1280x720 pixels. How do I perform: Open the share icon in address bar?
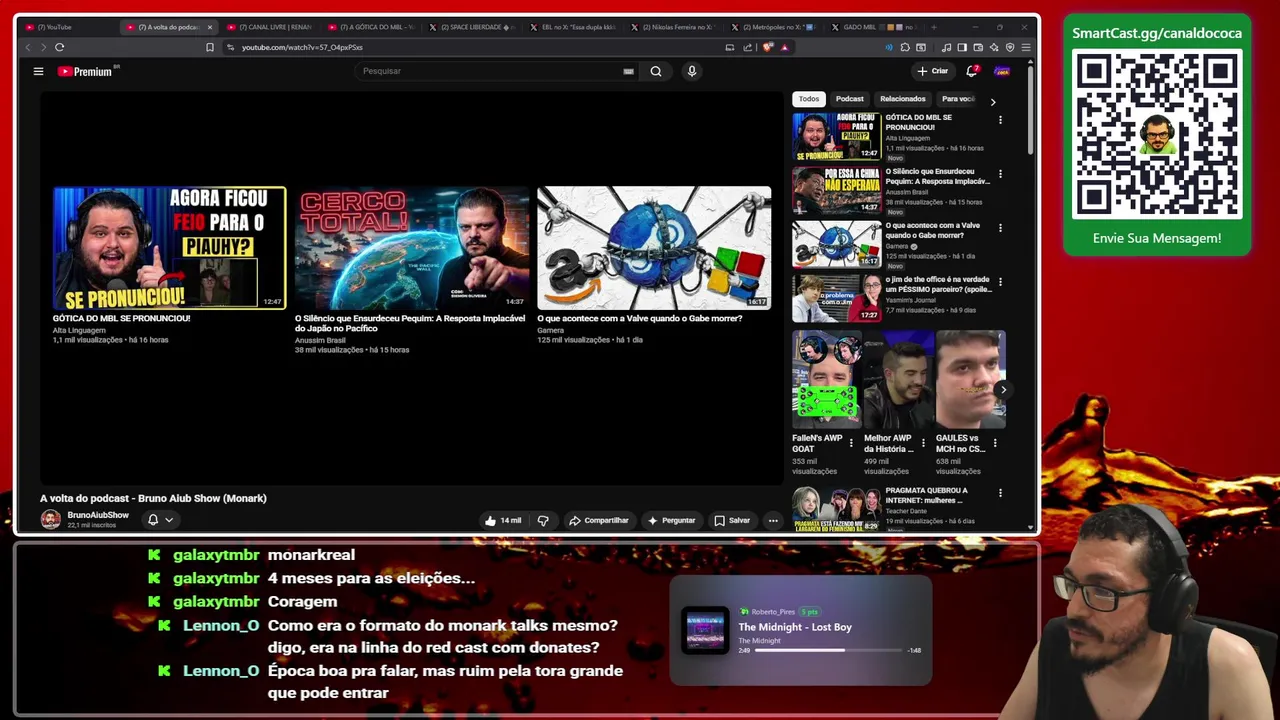[x=747, y=47]
